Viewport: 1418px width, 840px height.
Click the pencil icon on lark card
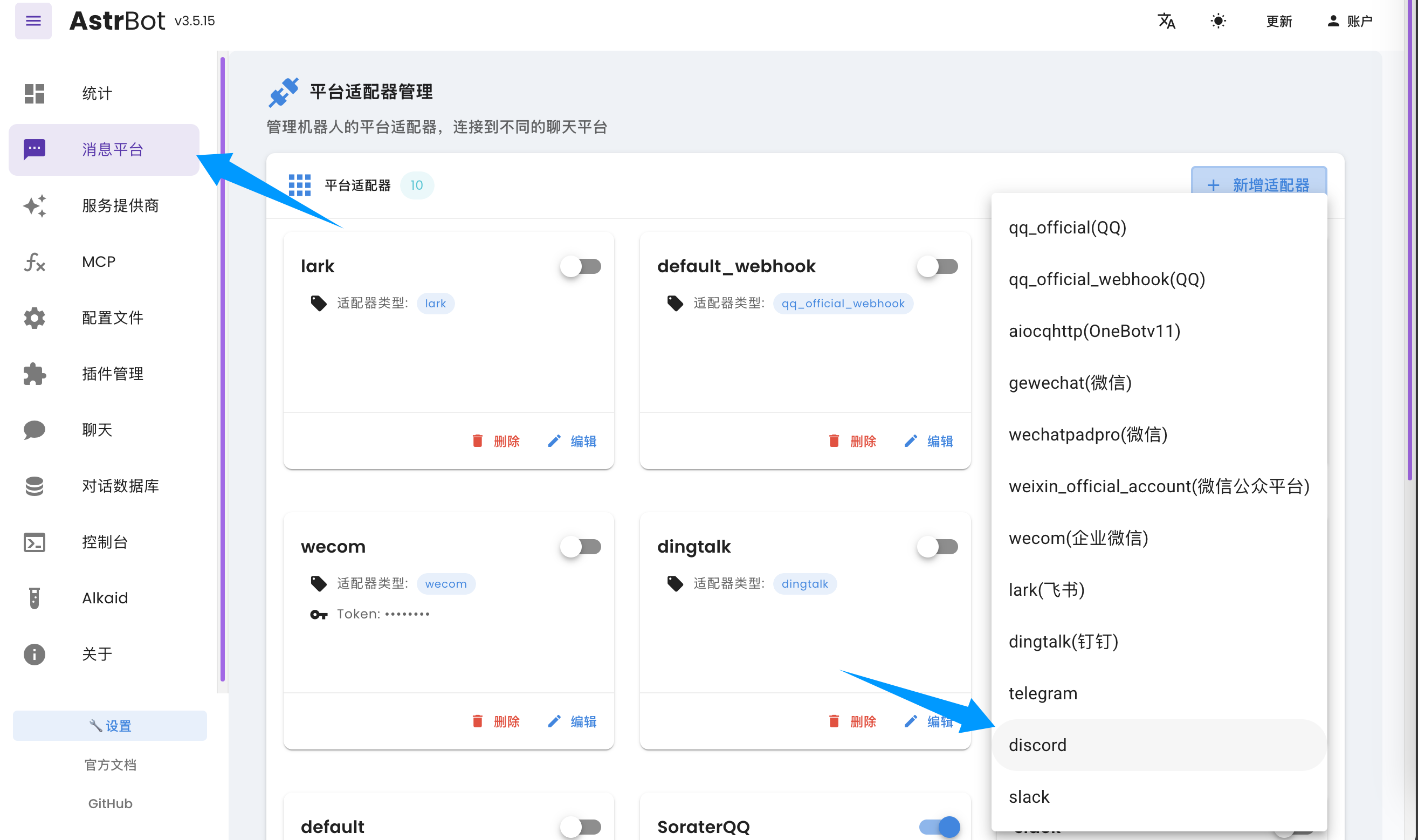pos(554,440)
